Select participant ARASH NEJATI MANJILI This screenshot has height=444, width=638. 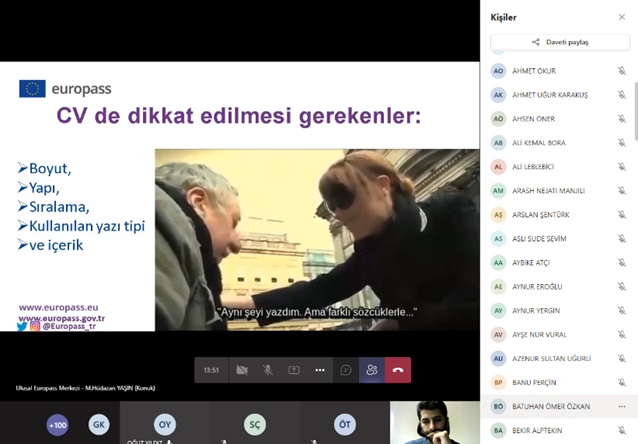click(x=559, y=190)
